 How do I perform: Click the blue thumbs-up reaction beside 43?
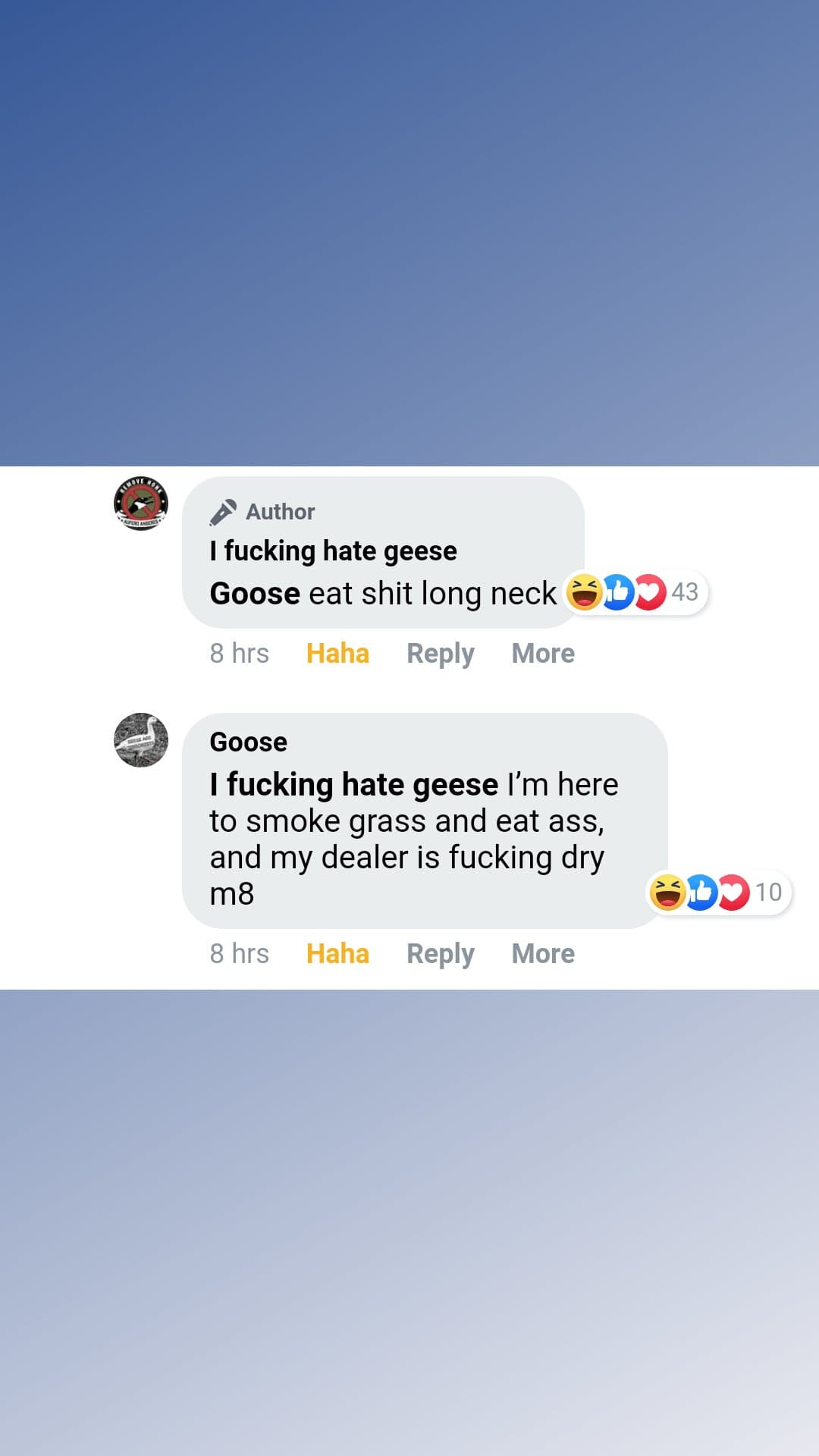tap(618, 592)
